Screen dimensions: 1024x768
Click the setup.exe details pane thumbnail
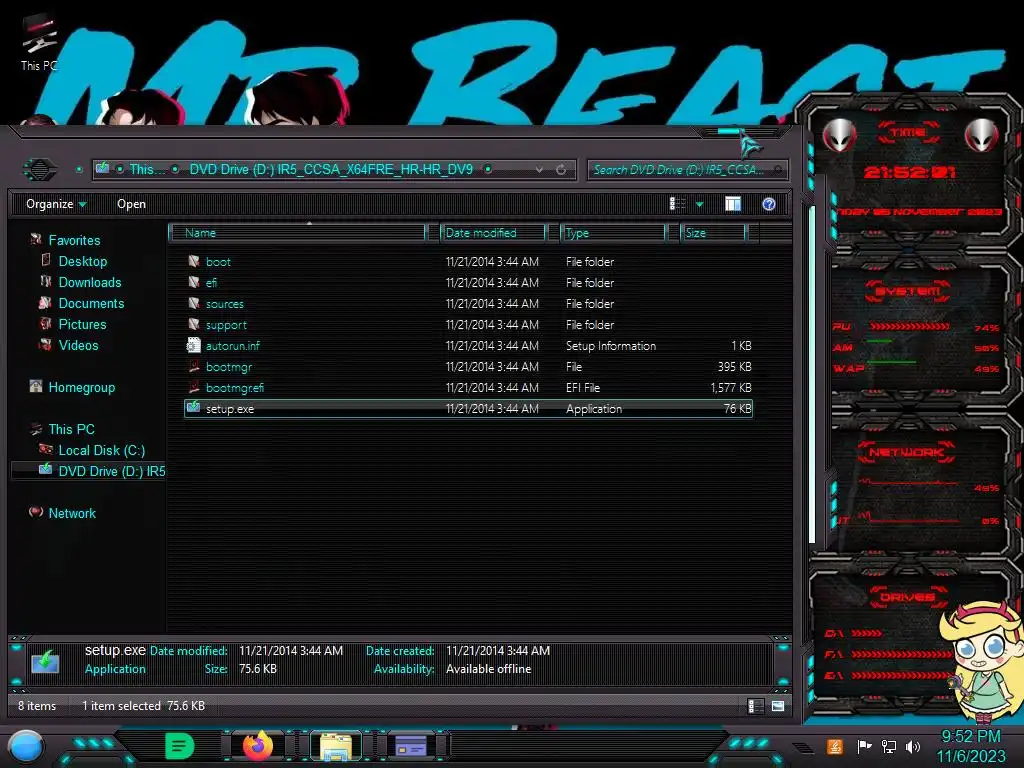click(45, 661)
